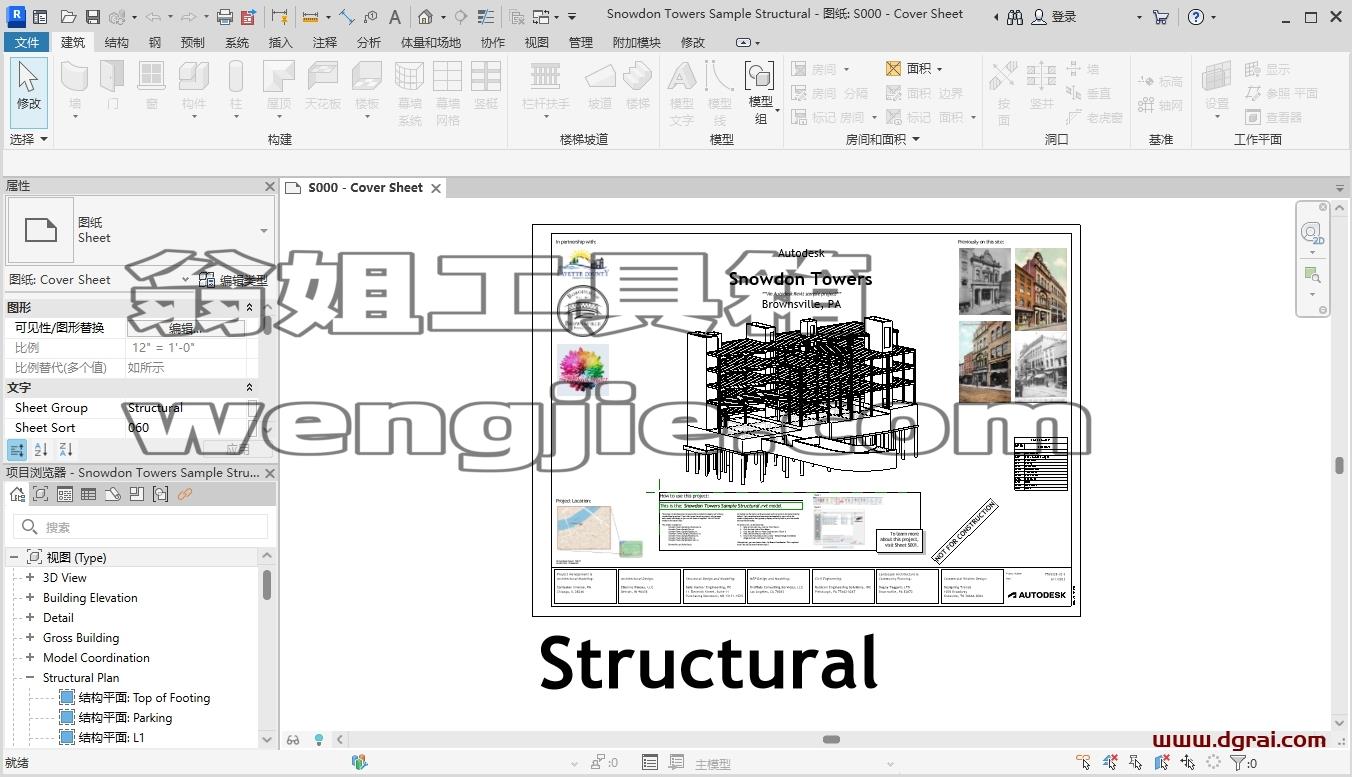1352x777 pixels.
Task: Click the project browser 搜索 search field
Action: (x=140, y=527)
